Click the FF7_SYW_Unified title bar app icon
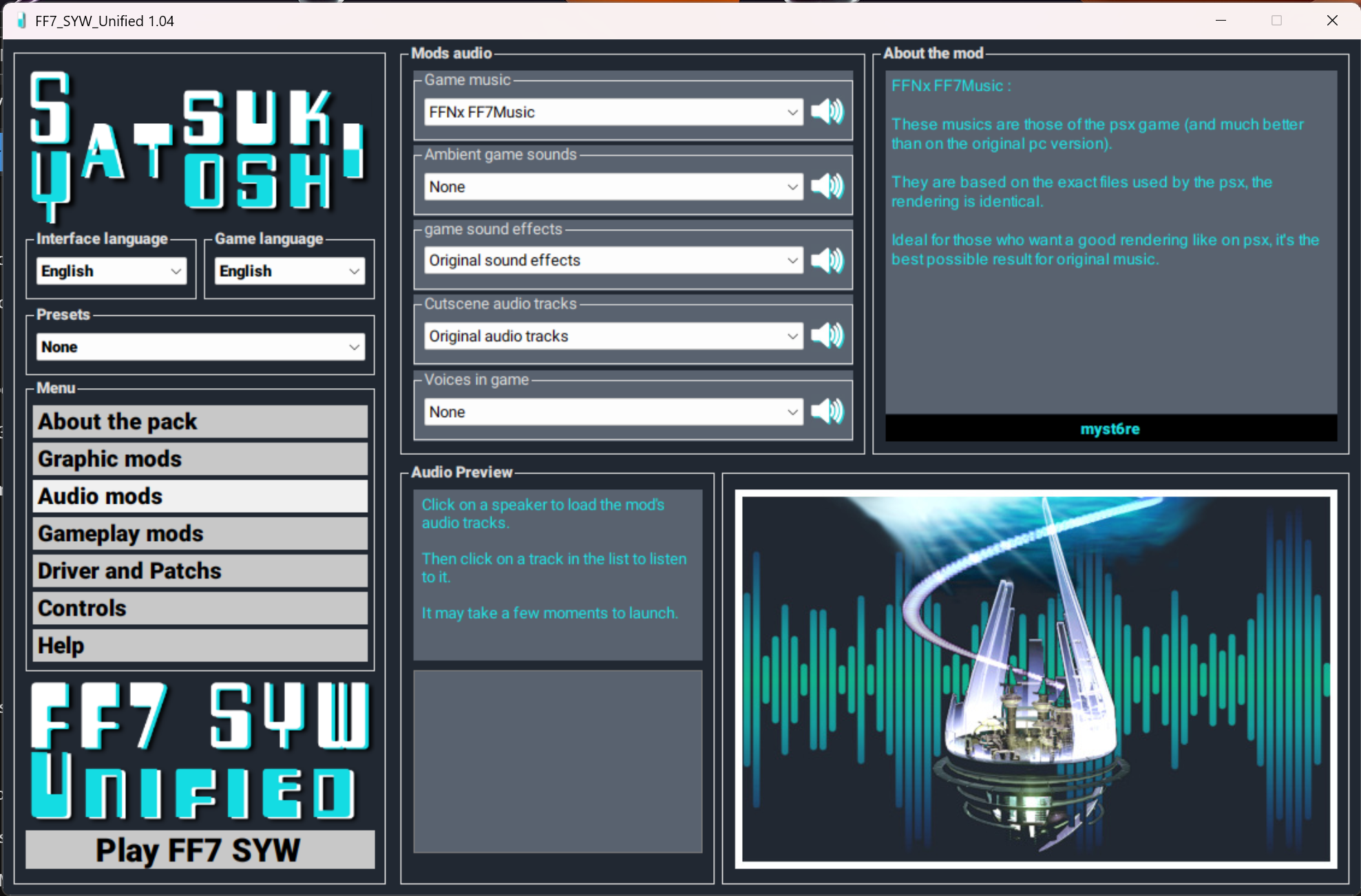The height and width of the screenshot is (896, 1361). [21, 21]
